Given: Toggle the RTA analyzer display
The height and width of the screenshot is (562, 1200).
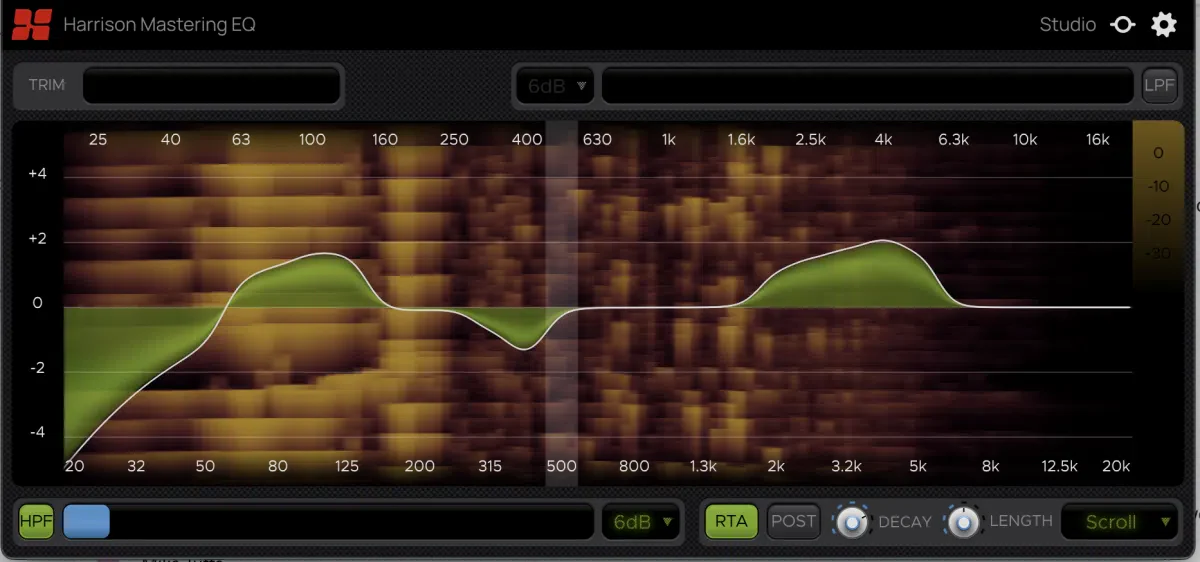Looking at the screenshot, I should 731,521.
